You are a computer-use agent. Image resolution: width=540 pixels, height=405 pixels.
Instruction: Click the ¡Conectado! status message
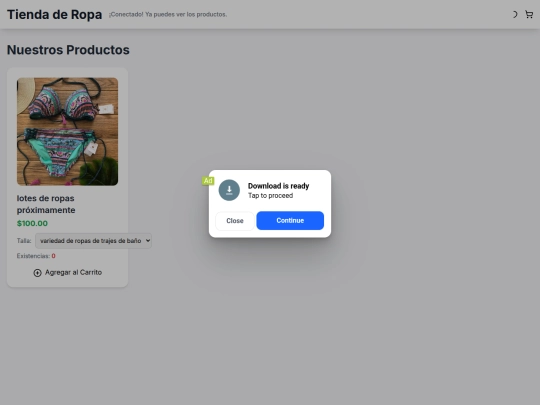(x=168, y=14)
